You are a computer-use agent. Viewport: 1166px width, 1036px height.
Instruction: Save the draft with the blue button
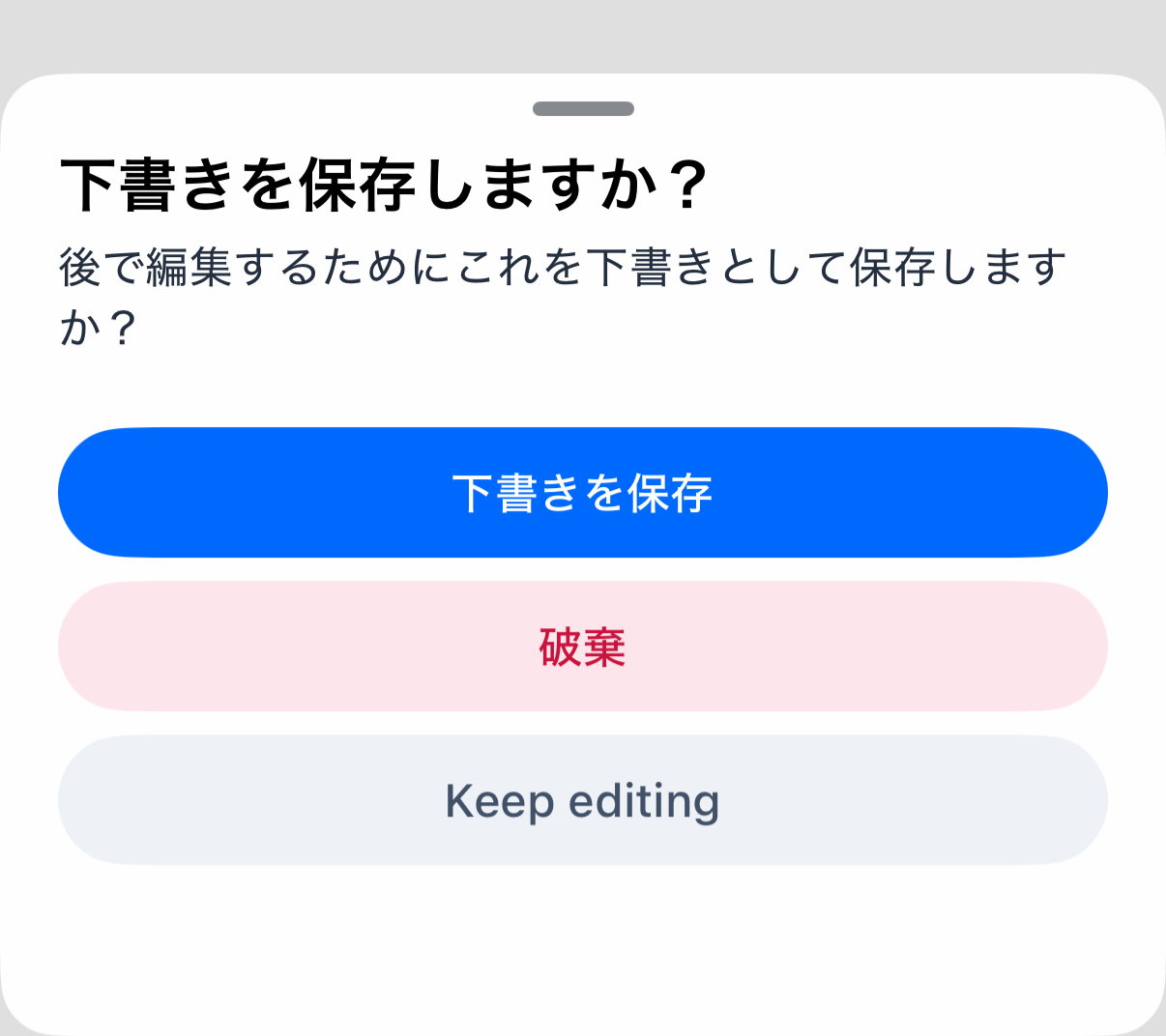click(x=582, y=492)
